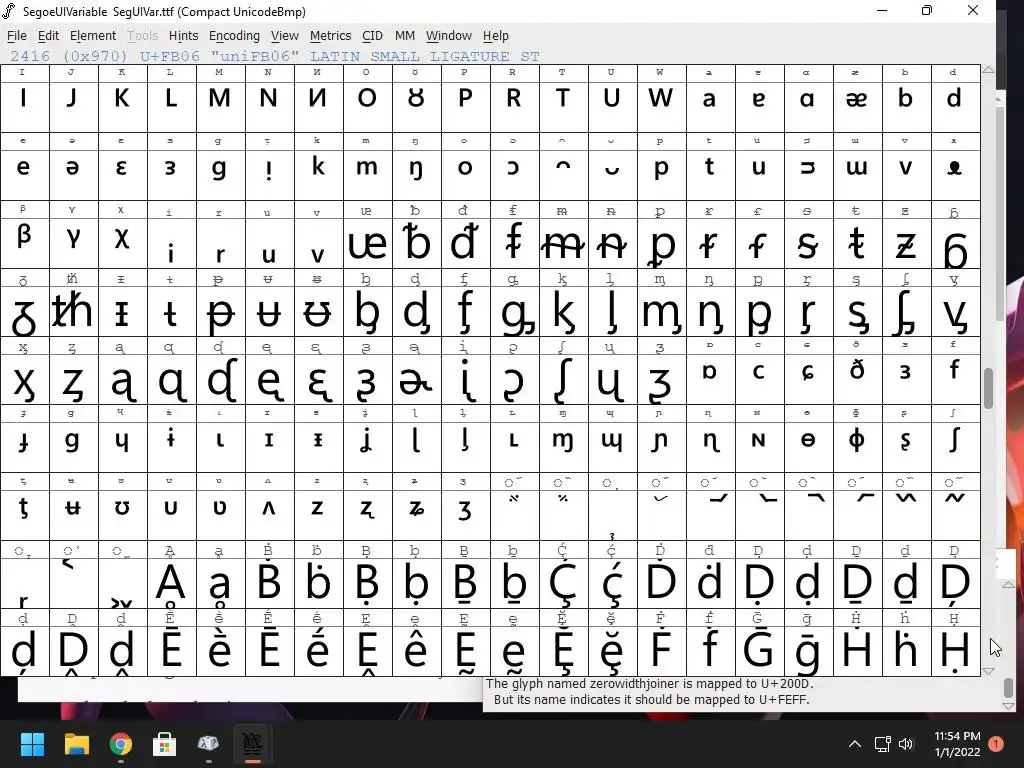Open the Window menu

(449, 36)
